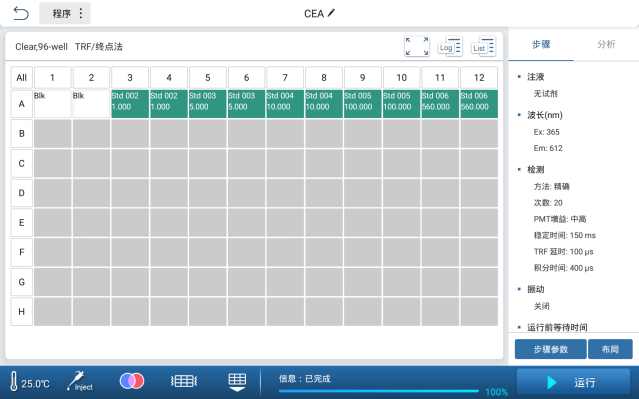Image resolution: width=639 pixels, height=399 pixels.
Task: Click the overlapping blue and red circles icon
Action: click(x=132, y=381)
